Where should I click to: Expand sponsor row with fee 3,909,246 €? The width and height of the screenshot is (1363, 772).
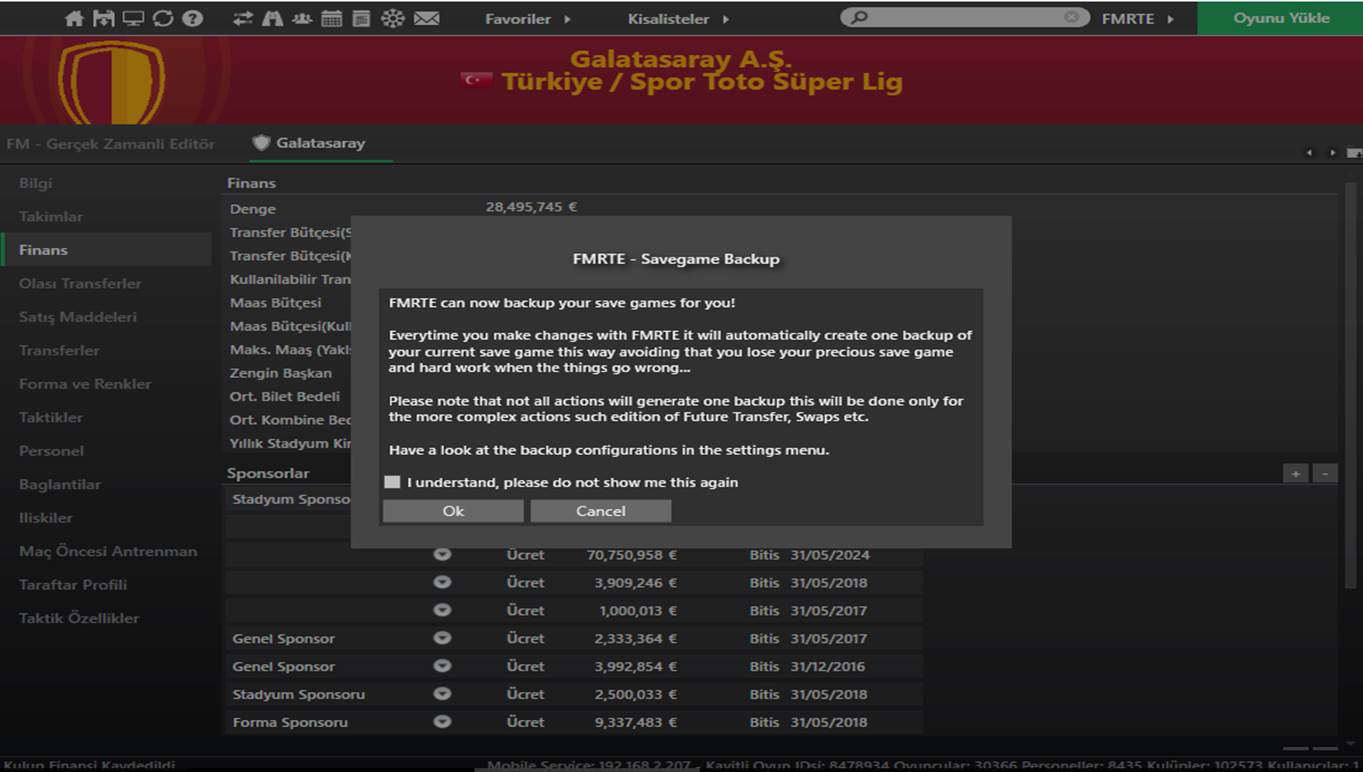pyautogui.click(x=442, y=582)
